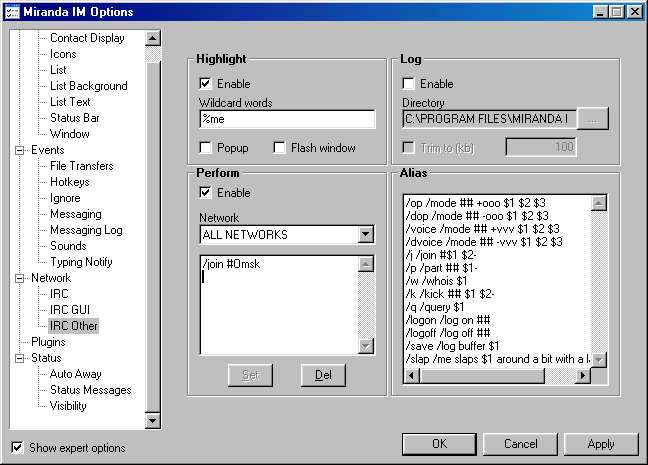Click the log directory browse (...) button
The height and width of the screenshot is (465, 648).
point(593,119)
